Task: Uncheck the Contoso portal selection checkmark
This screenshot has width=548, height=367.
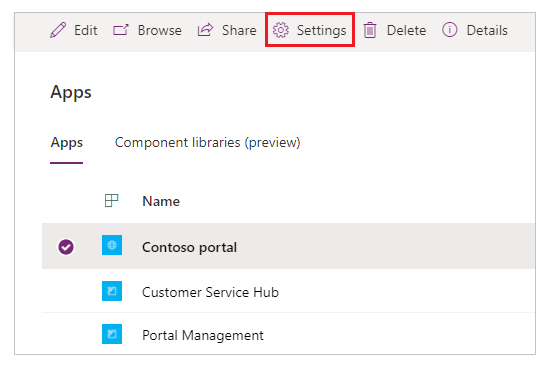Action: tap(66, 247)
